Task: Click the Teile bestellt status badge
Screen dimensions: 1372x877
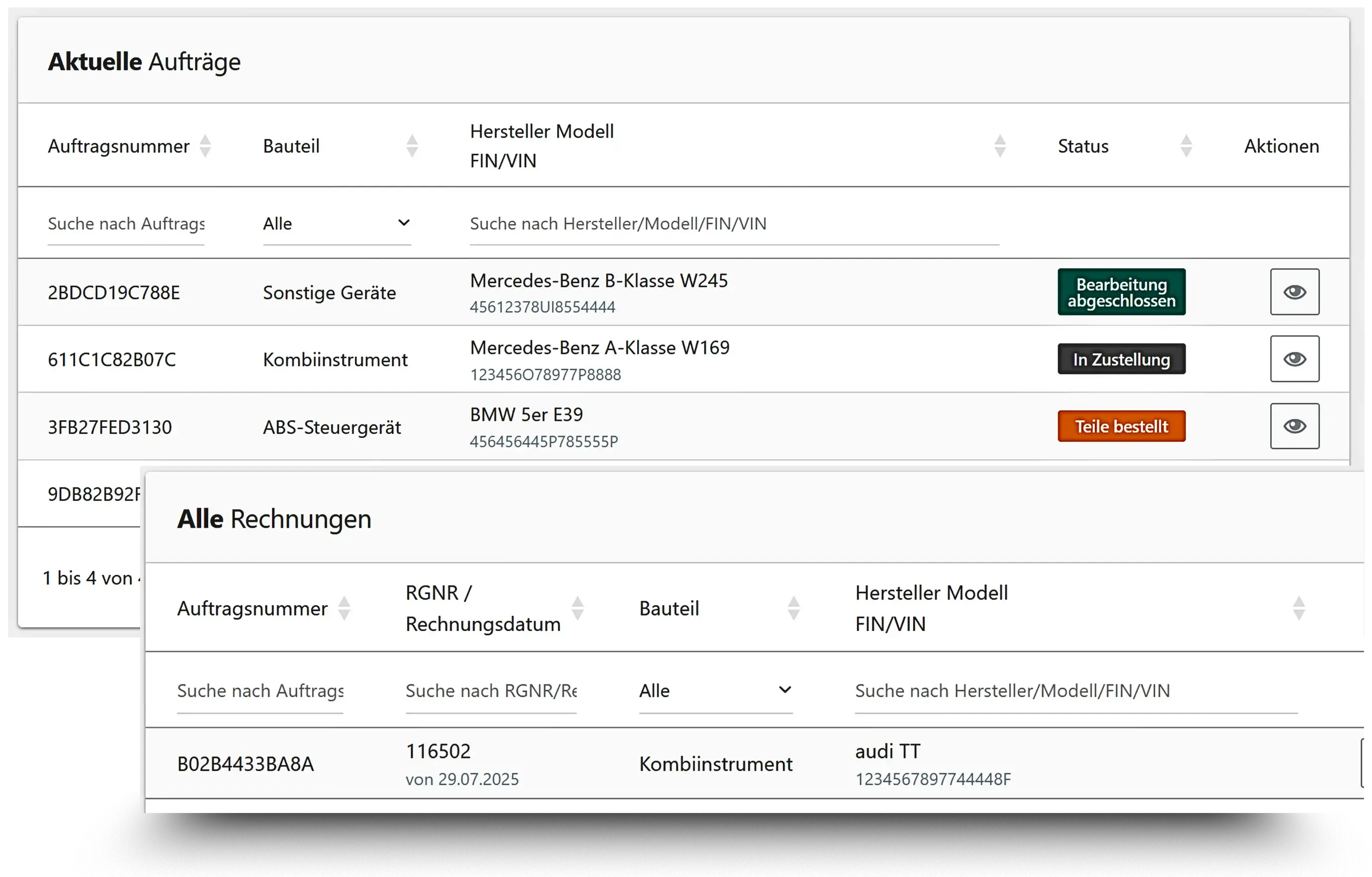Action: click(1121, 426)
